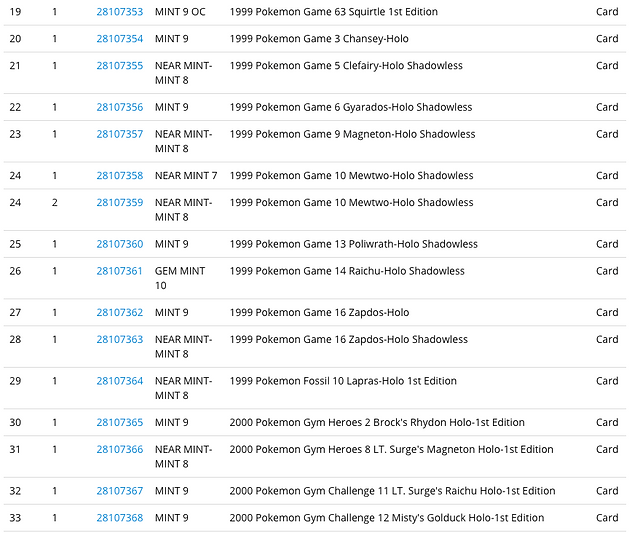Select the Fossil Lapras-Holo 1st Edition text
The height and width of the screenshot is (533, 640).
tap(343, 382)
